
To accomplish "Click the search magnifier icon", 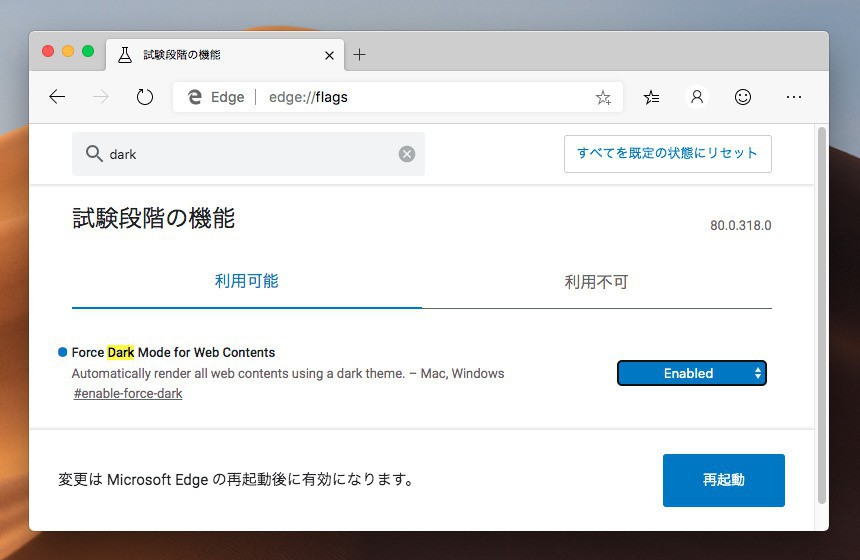I will (94, 154).
